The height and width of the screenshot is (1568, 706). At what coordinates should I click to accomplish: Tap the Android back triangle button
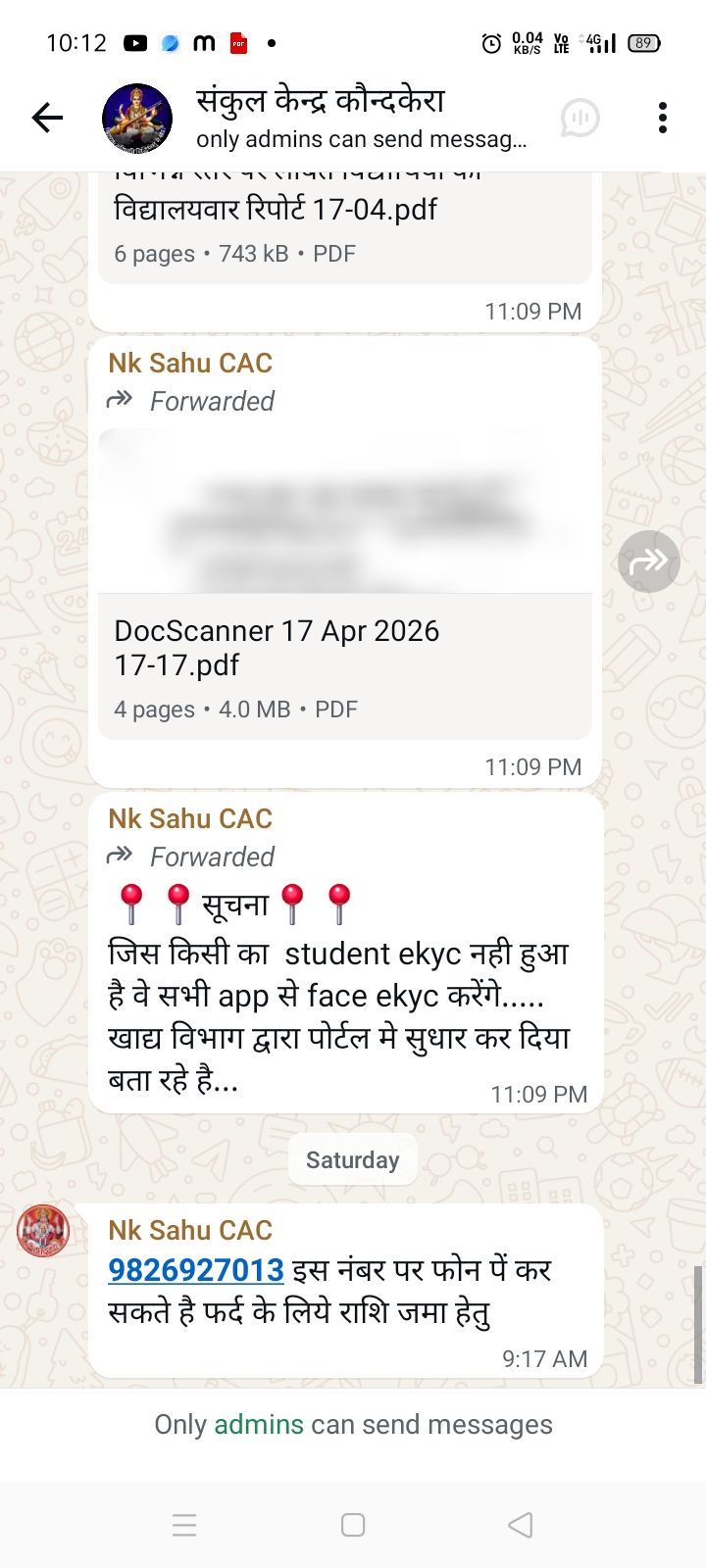coord(521,1525)
